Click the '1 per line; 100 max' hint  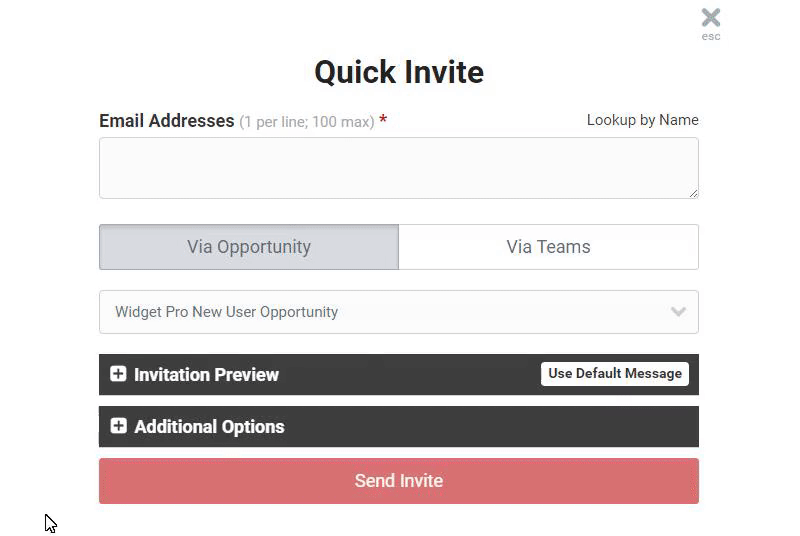tap(307, 122)
